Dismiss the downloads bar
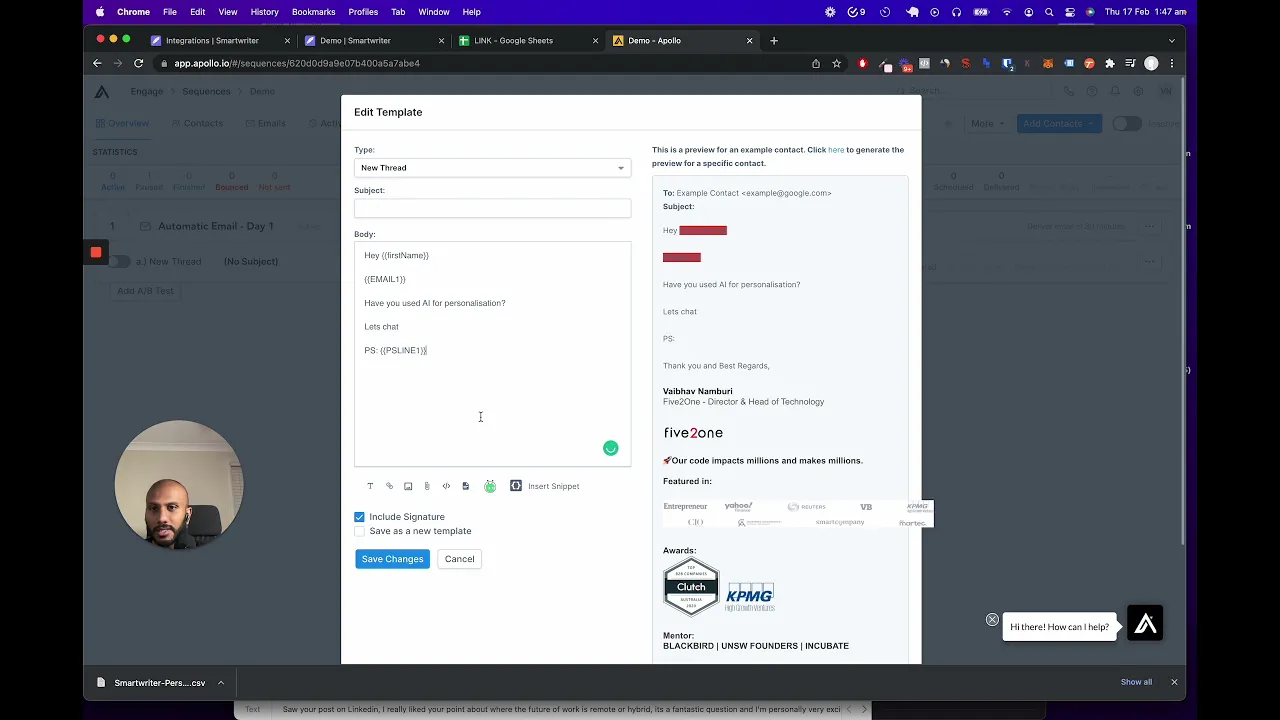Image resolution: width=1280 pixels, height=720 pixels. tap(1174, 682)
